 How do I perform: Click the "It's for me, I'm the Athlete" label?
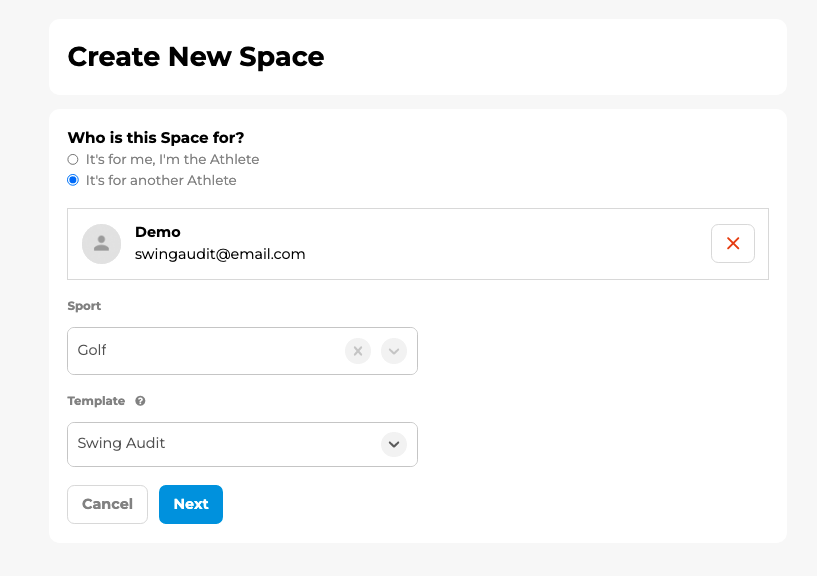[x=172, y=159]
